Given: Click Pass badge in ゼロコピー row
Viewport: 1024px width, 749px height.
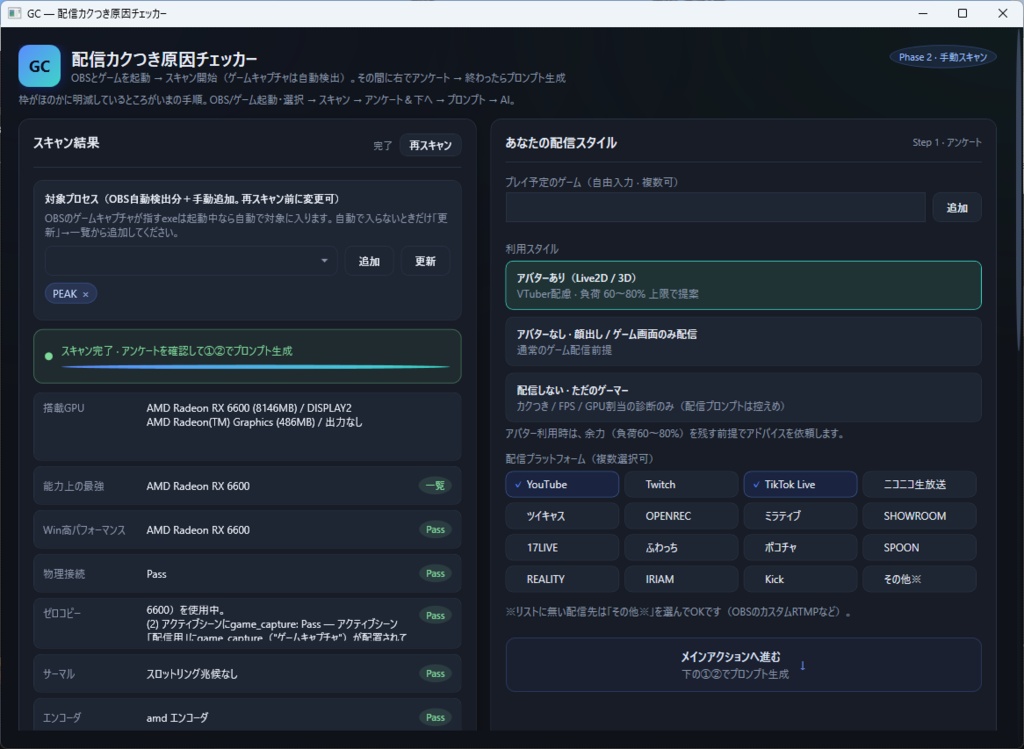Looking at the screenshot, I should (435, 616).
